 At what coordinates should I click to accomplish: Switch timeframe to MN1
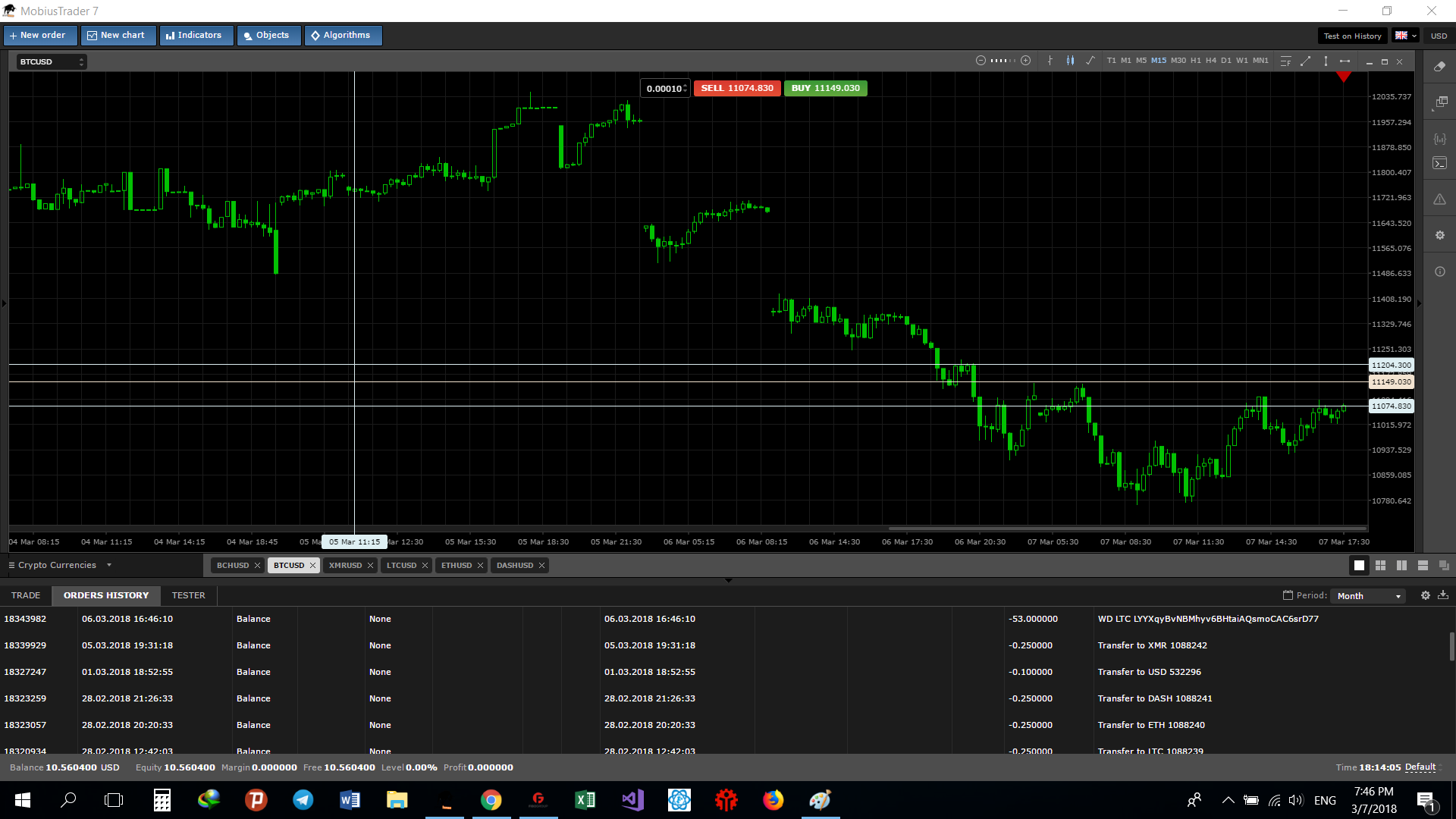(x=1260, y=61)
